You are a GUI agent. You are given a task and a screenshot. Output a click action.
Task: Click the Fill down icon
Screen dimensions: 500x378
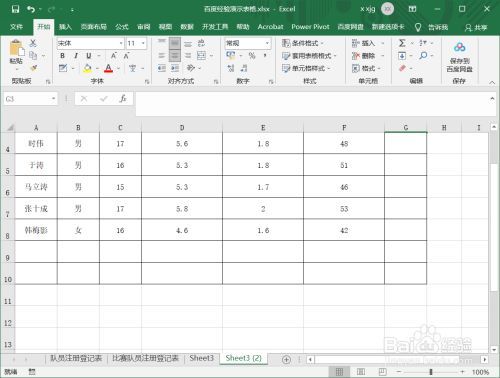[x=402, y=56]
